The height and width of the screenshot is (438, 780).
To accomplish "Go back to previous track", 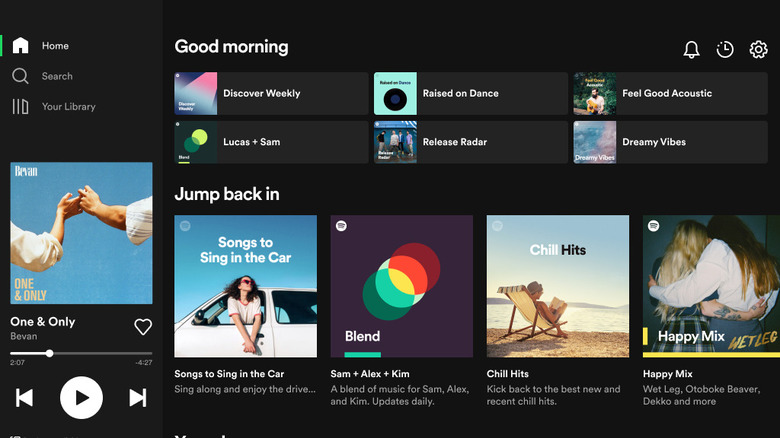I will [x=24, y=398].
